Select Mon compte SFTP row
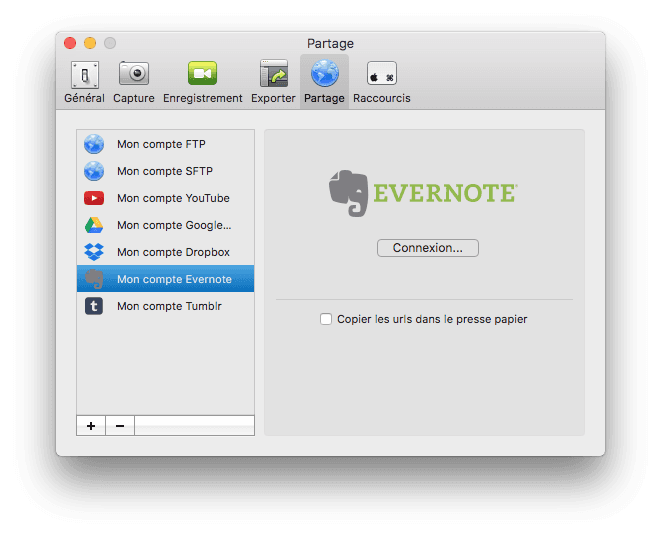 point(166,171)
